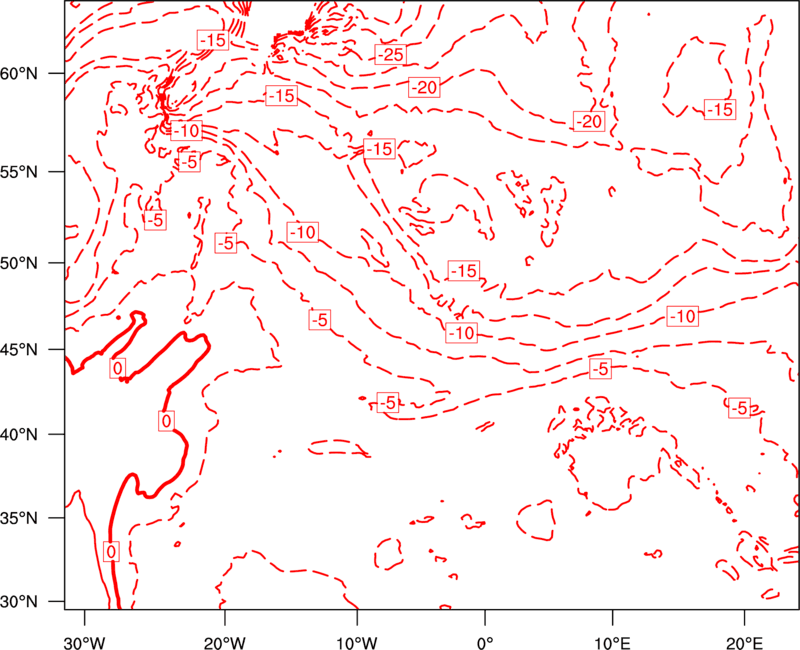Screen dimensions: 800x650
Task: Click the -20 contour label directly below -25
Action: [424, 88]
